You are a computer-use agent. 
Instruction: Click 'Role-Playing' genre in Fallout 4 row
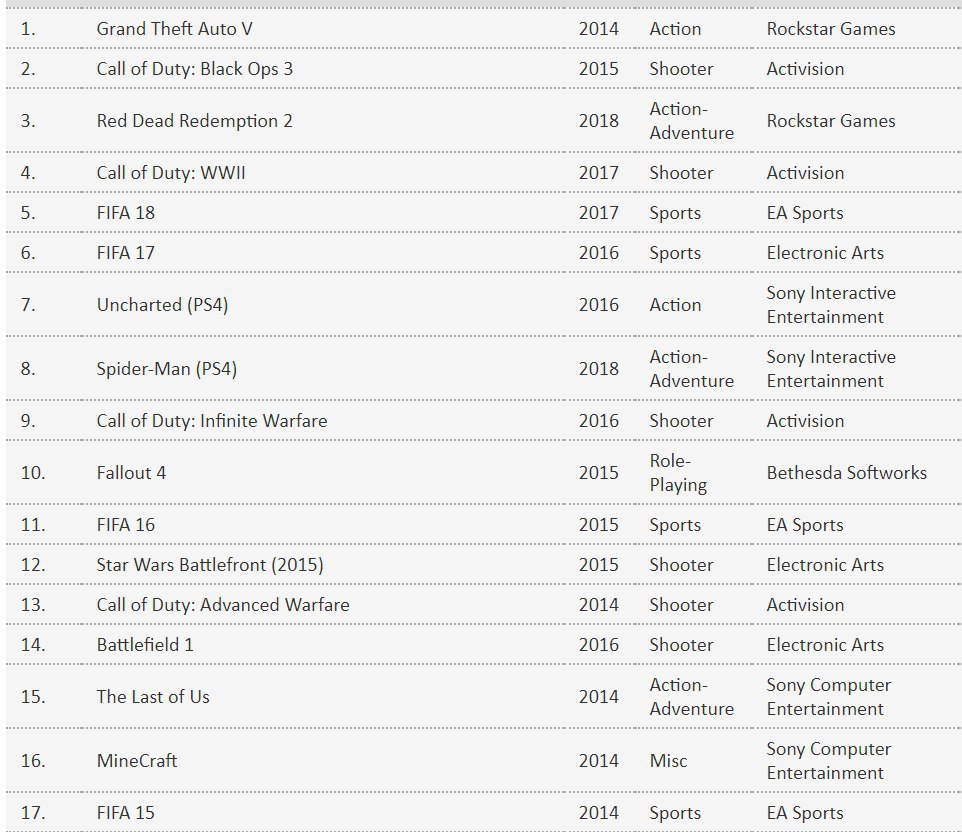(679, 473)
